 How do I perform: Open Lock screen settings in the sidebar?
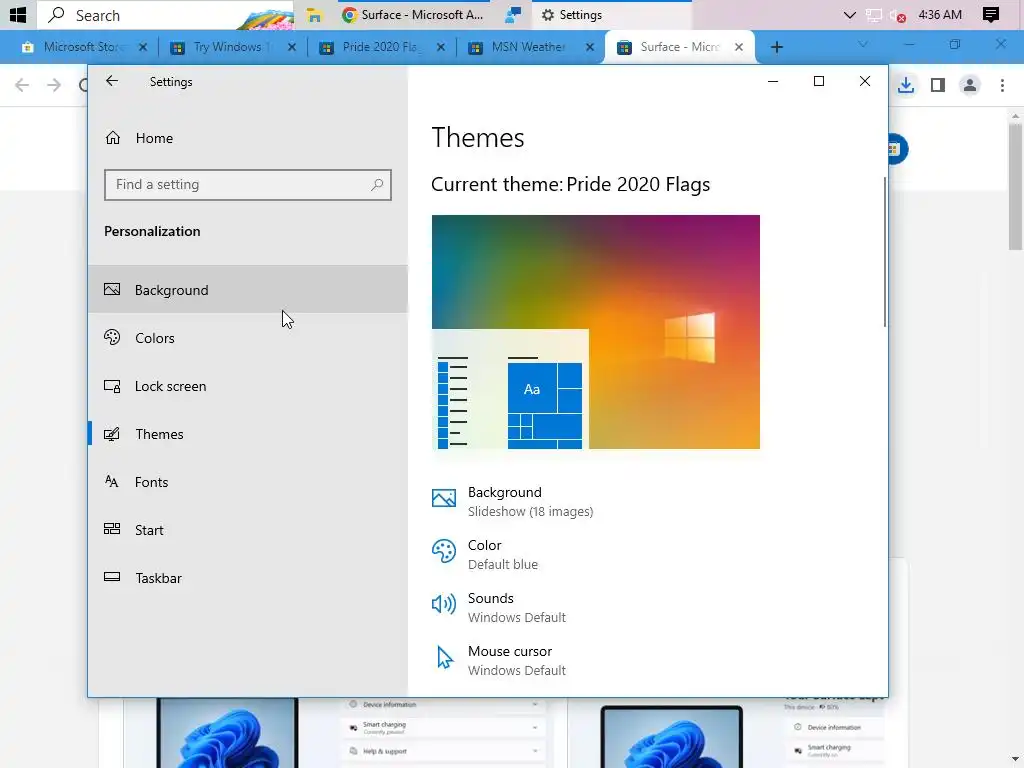[248, 386]
